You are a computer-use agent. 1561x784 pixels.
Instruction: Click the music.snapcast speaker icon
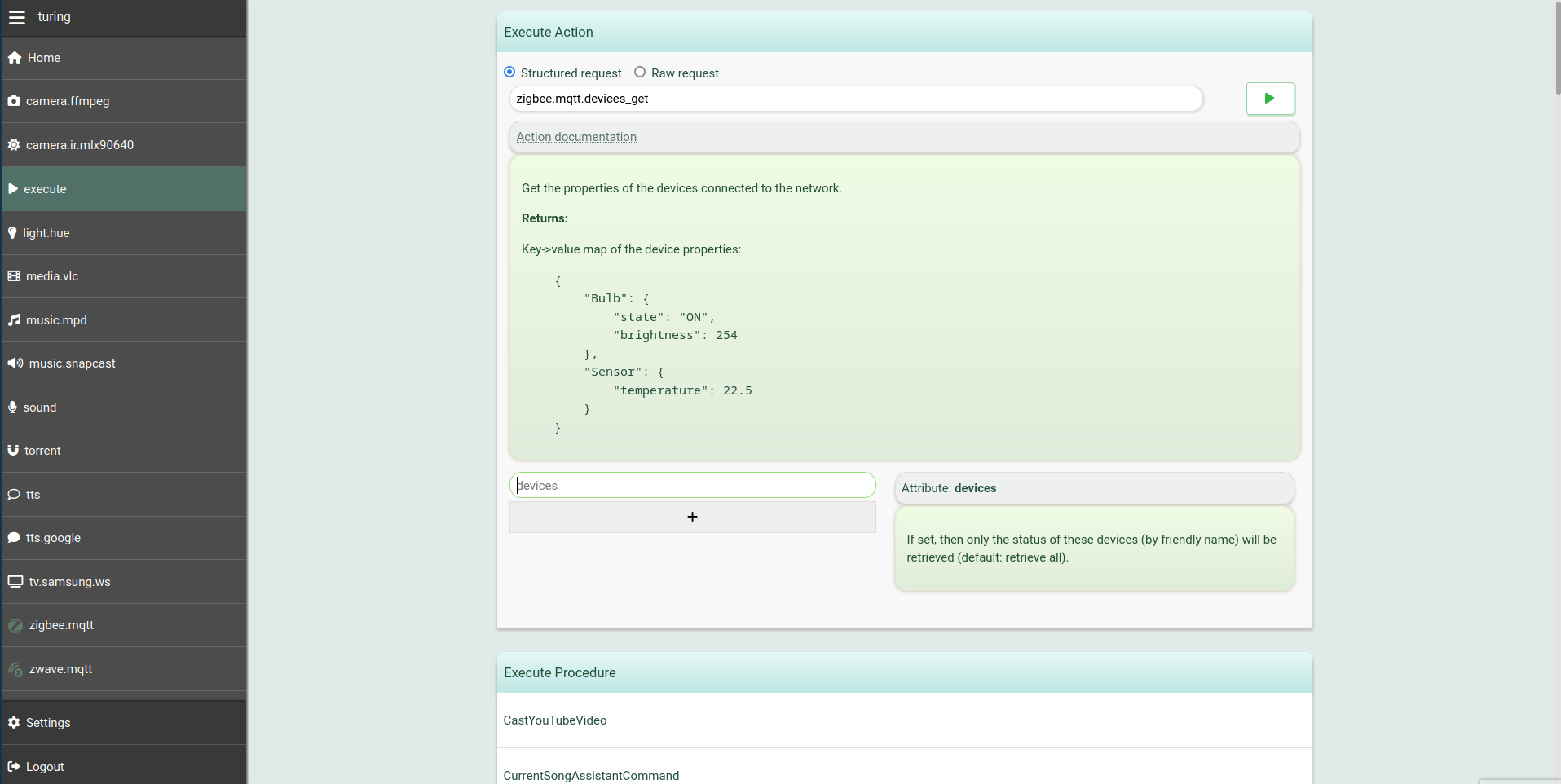[15, 363]
